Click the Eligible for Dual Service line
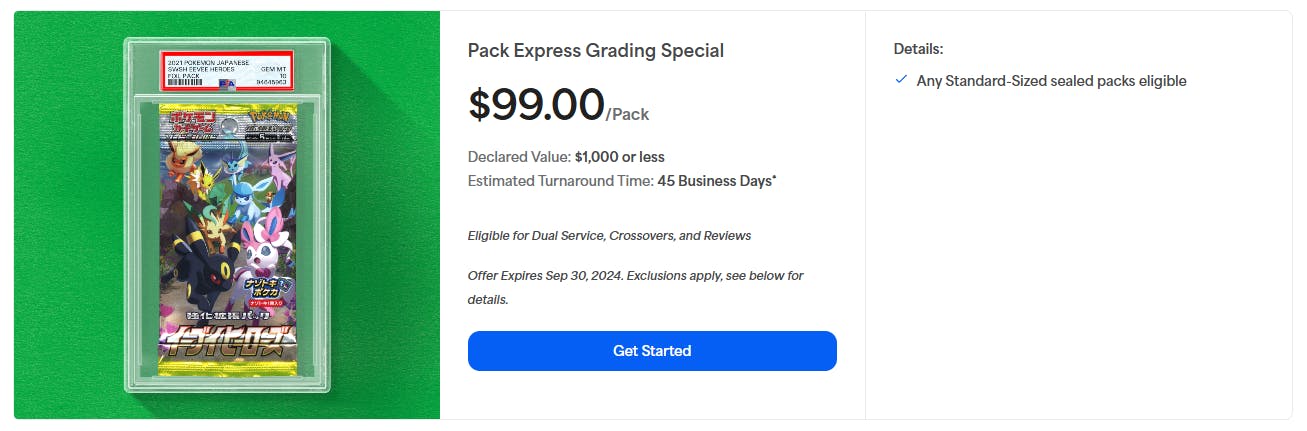Image resolution: width=1307 pixels, height=431 pixels. click(609, 236)
